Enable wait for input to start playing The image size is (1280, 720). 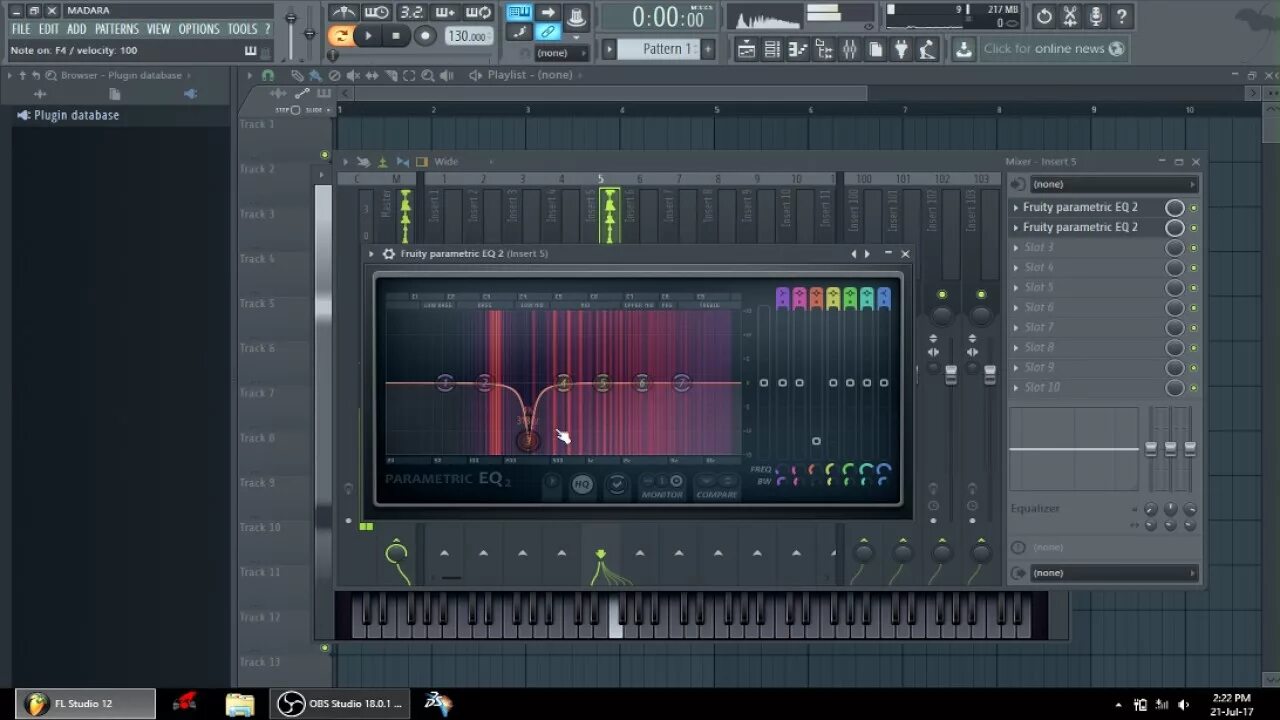[377, 13]
